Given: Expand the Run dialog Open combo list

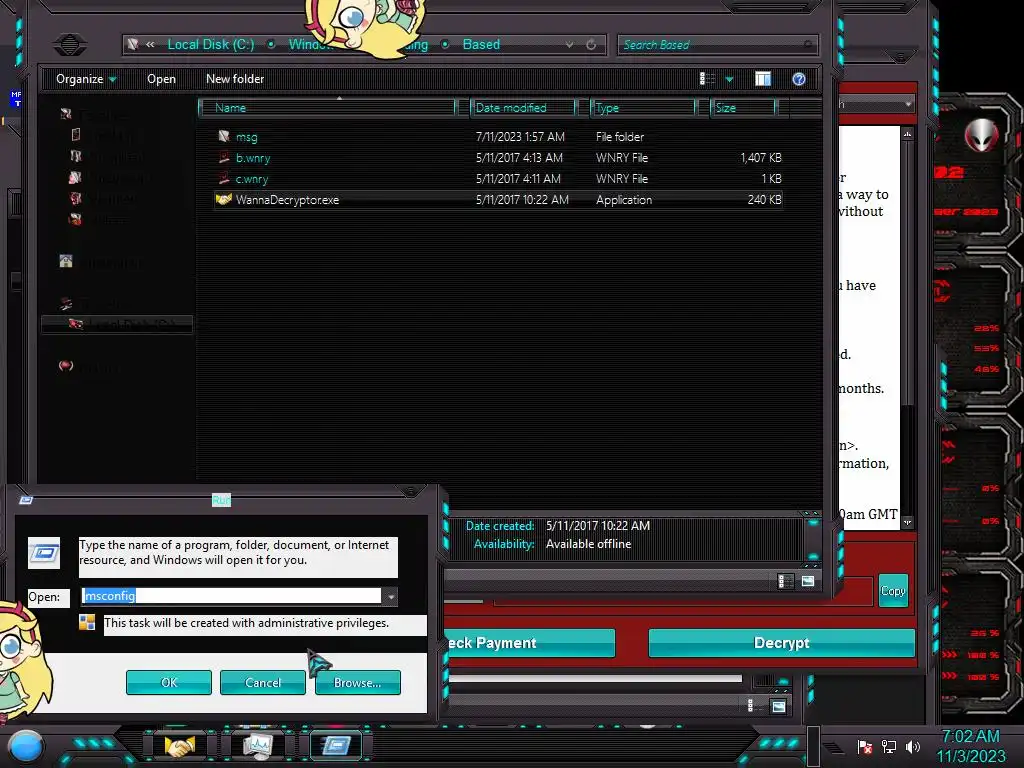Looking at the screenshot, I should [390, 596].
